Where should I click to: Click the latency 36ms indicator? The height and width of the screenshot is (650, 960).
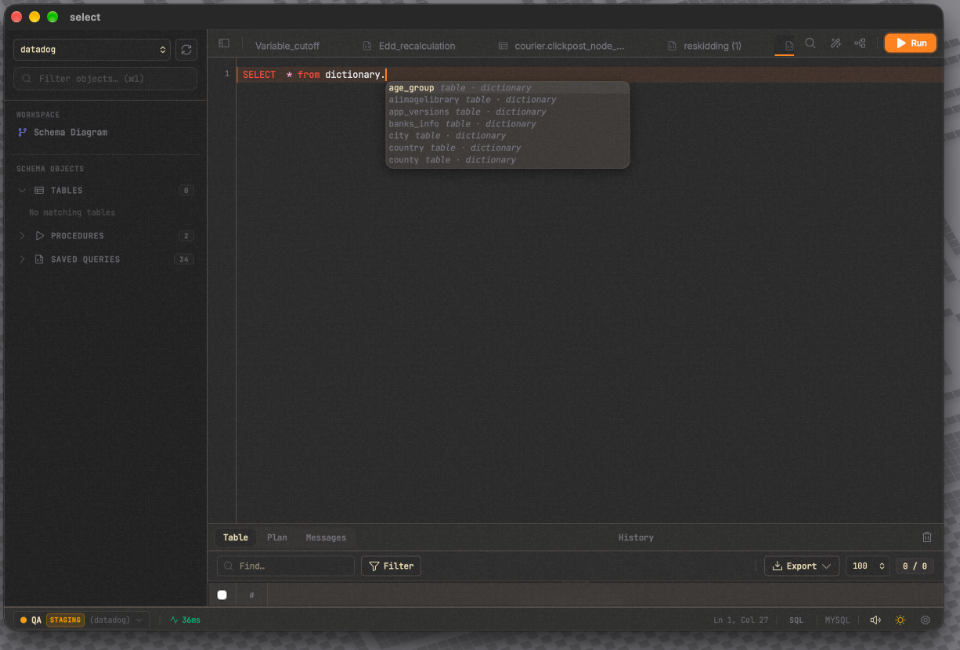point(186,620)
